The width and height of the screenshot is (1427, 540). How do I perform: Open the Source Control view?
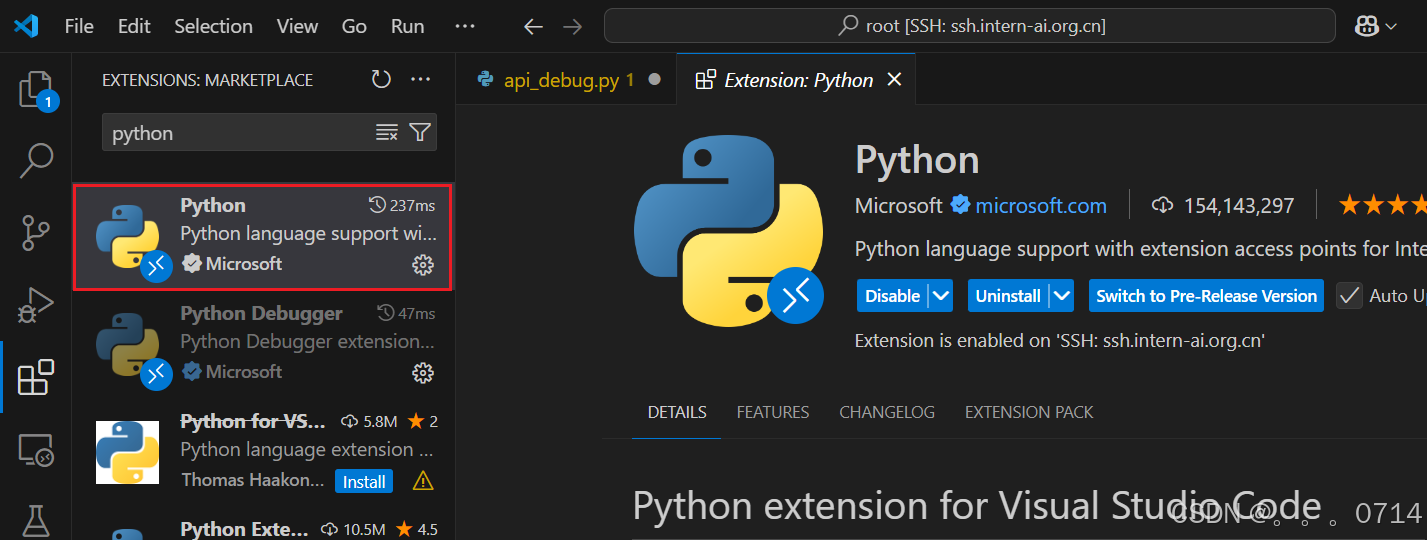[x=36, y=232]
